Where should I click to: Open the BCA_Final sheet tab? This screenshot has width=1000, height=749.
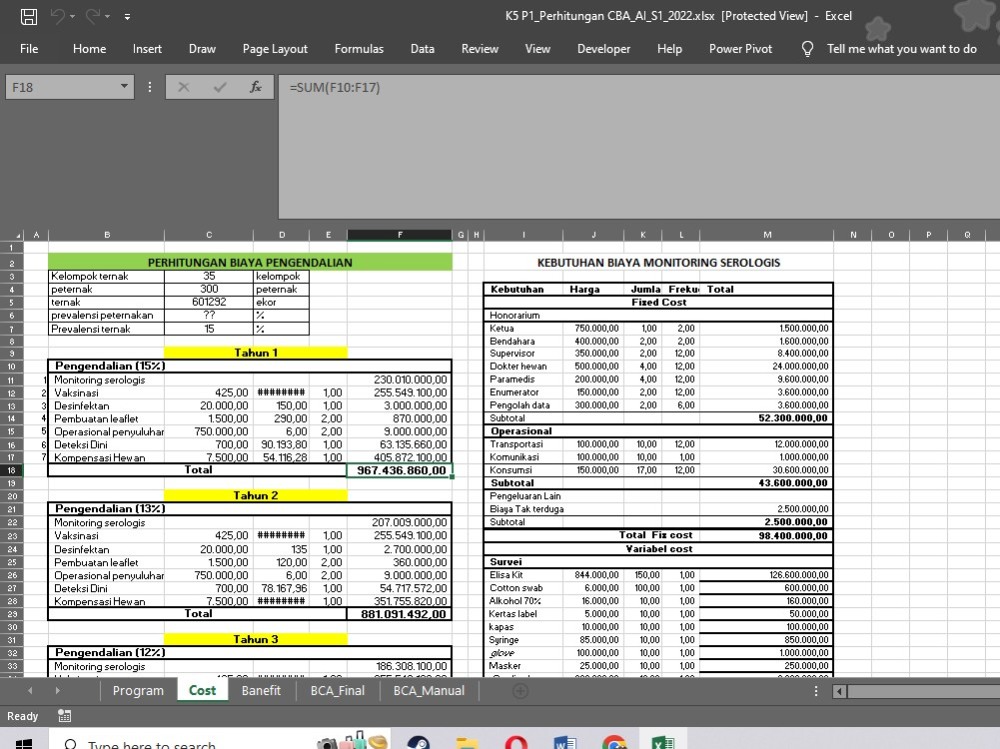click(337, 690)
